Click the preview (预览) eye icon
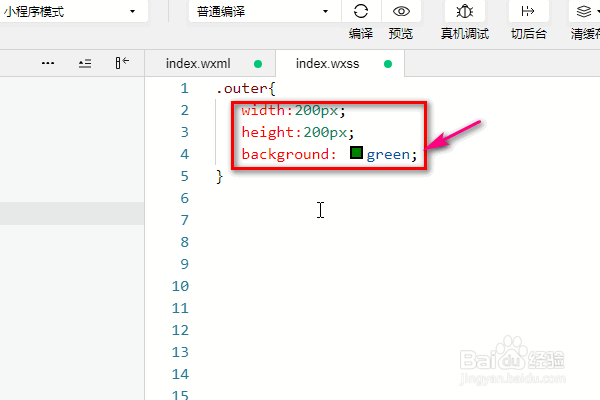 (401, 11)
